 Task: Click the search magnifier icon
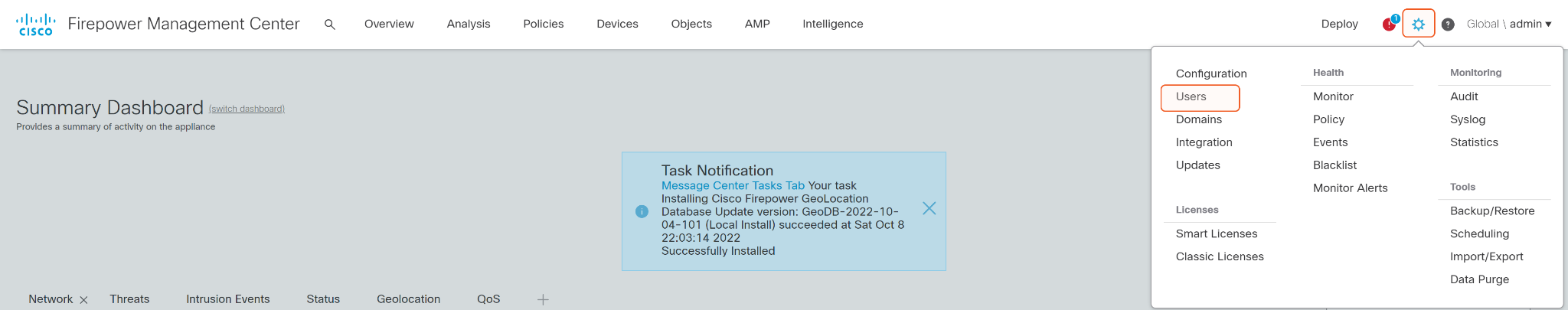coord(330,24)
